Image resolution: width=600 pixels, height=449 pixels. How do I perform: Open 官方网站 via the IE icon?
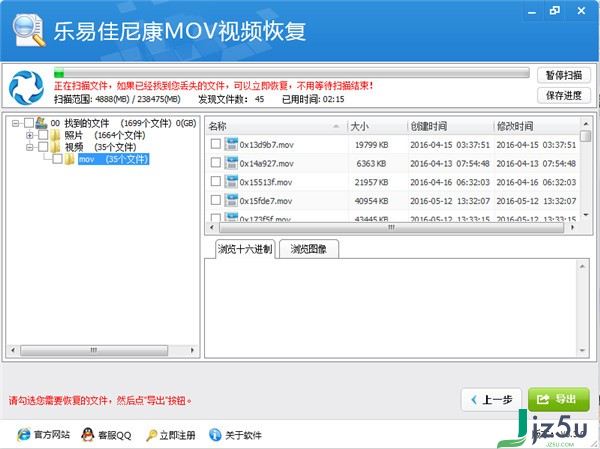point(24,435)
